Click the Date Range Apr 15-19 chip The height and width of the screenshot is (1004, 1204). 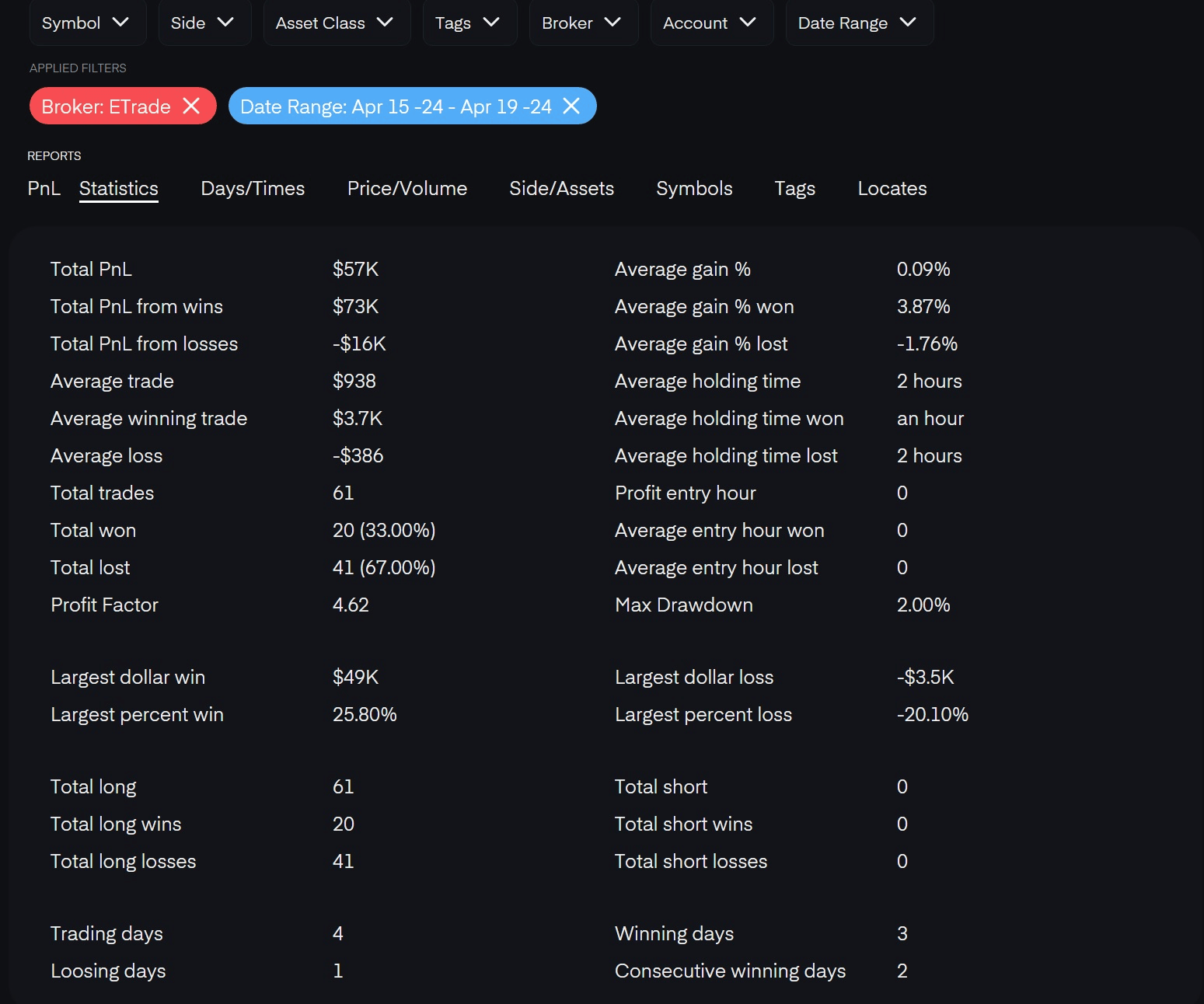396,106
